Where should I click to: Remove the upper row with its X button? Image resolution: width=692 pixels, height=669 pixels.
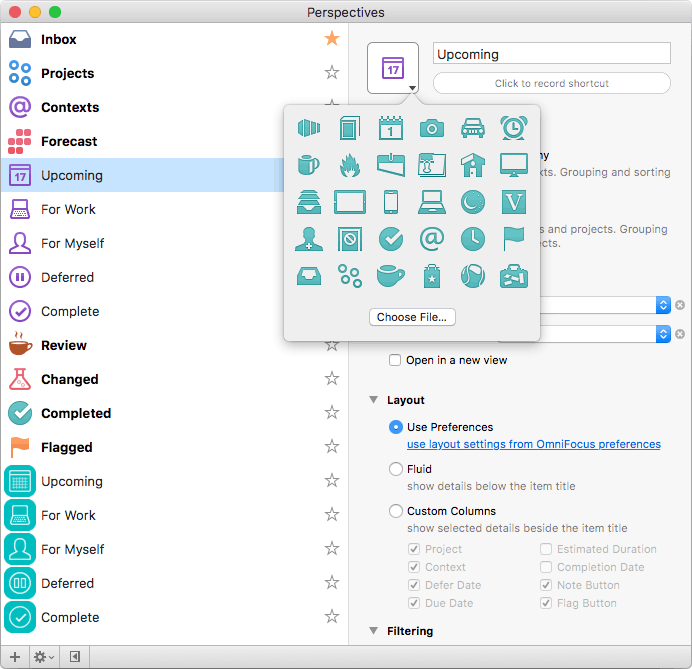coord(680,305)
